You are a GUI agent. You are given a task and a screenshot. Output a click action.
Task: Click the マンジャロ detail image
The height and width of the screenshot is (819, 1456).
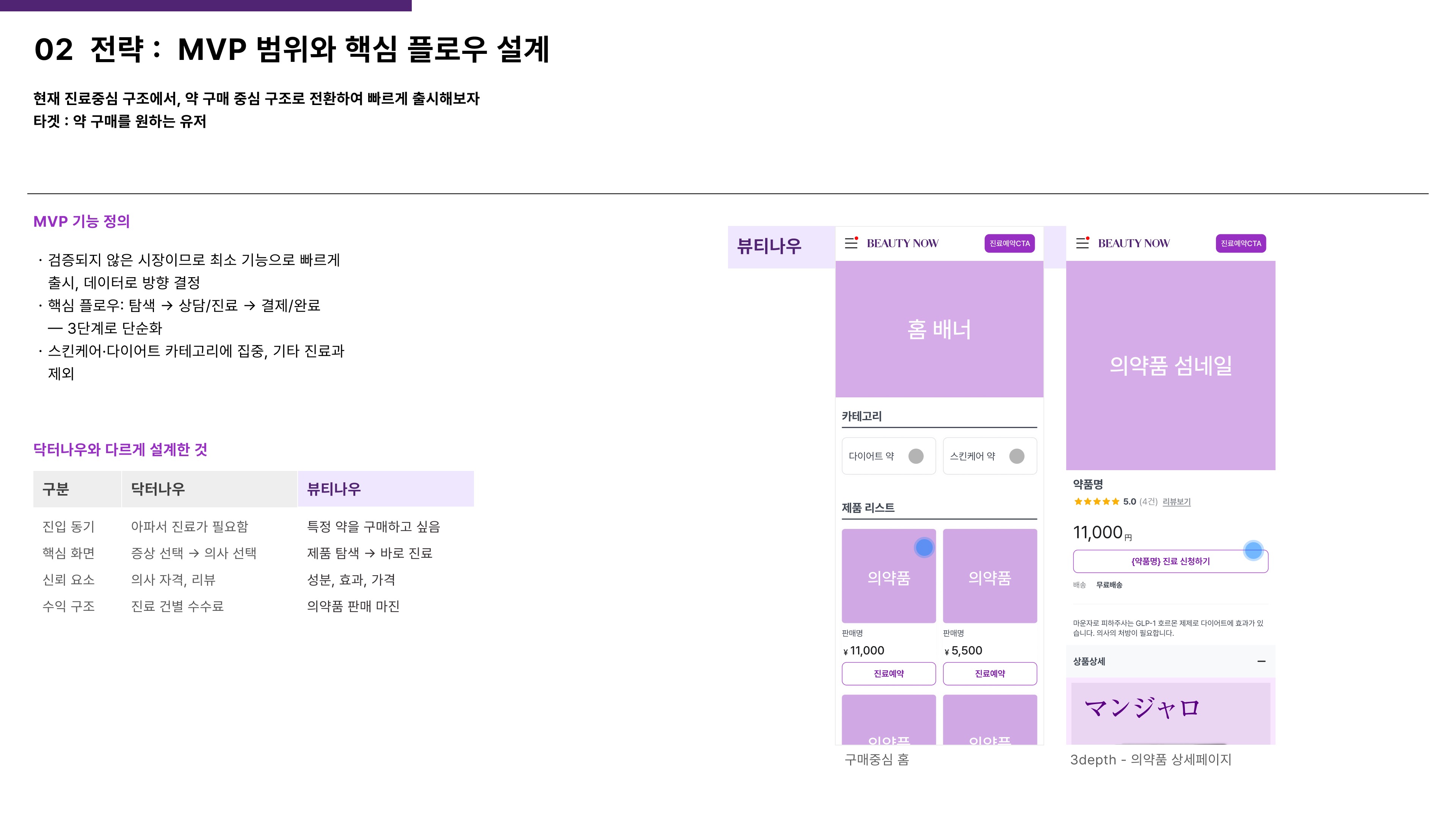tap(1170, 713)
